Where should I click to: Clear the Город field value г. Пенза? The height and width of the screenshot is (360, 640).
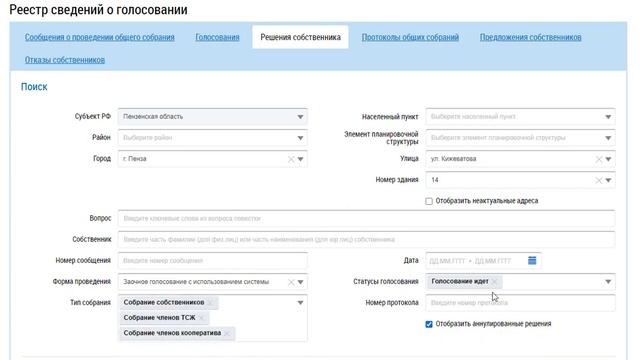coord(291,159)
